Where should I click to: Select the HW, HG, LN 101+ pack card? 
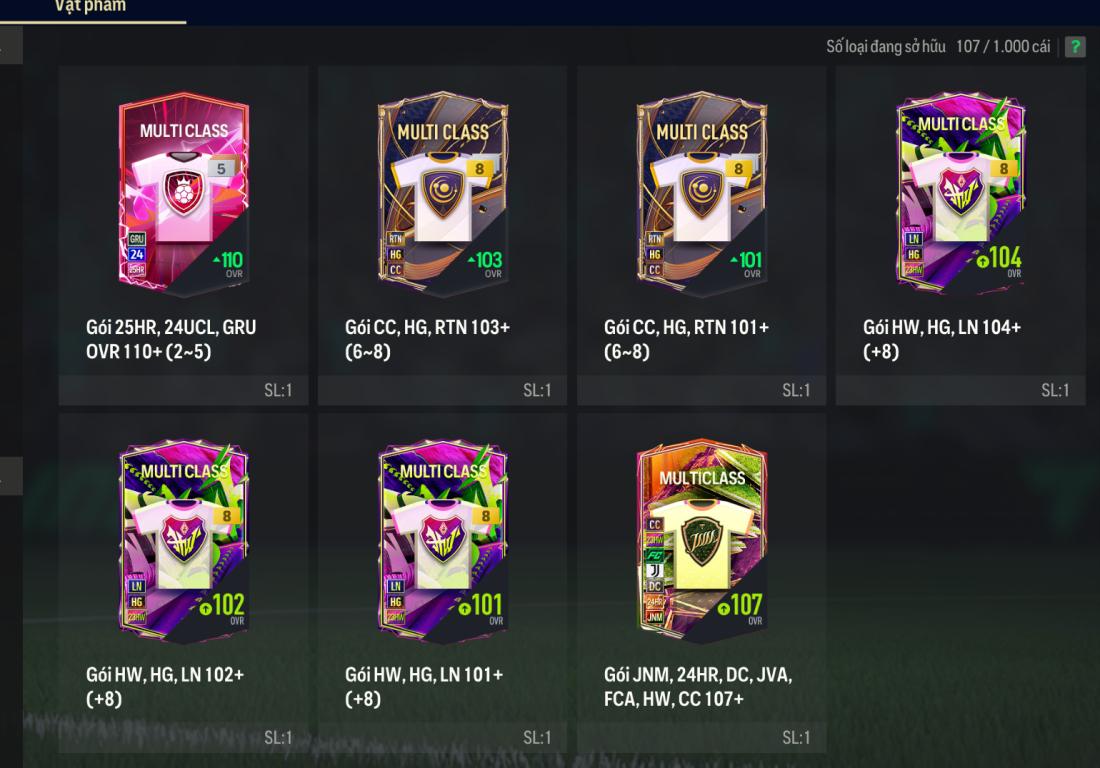[443, 583]
